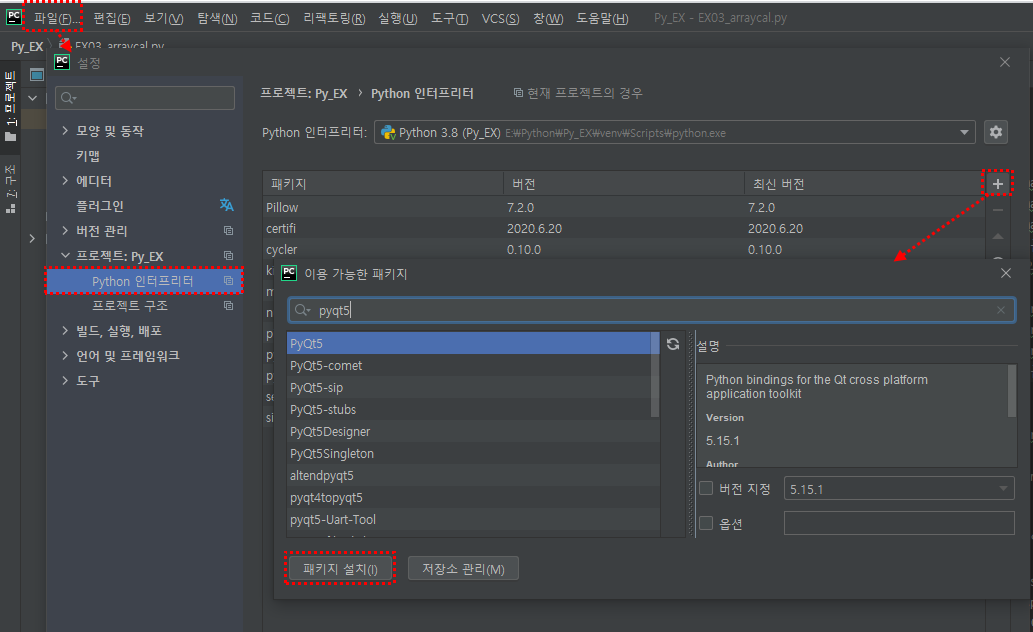
Task: Click the 패키지 column header
Action: click(x=383, y=184)
